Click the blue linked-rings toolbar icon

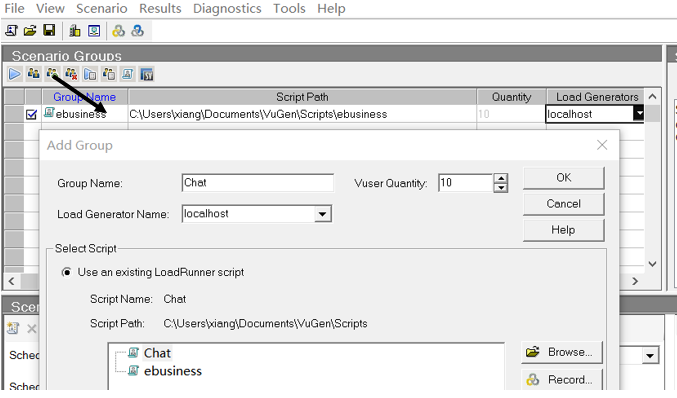[137, 31]
